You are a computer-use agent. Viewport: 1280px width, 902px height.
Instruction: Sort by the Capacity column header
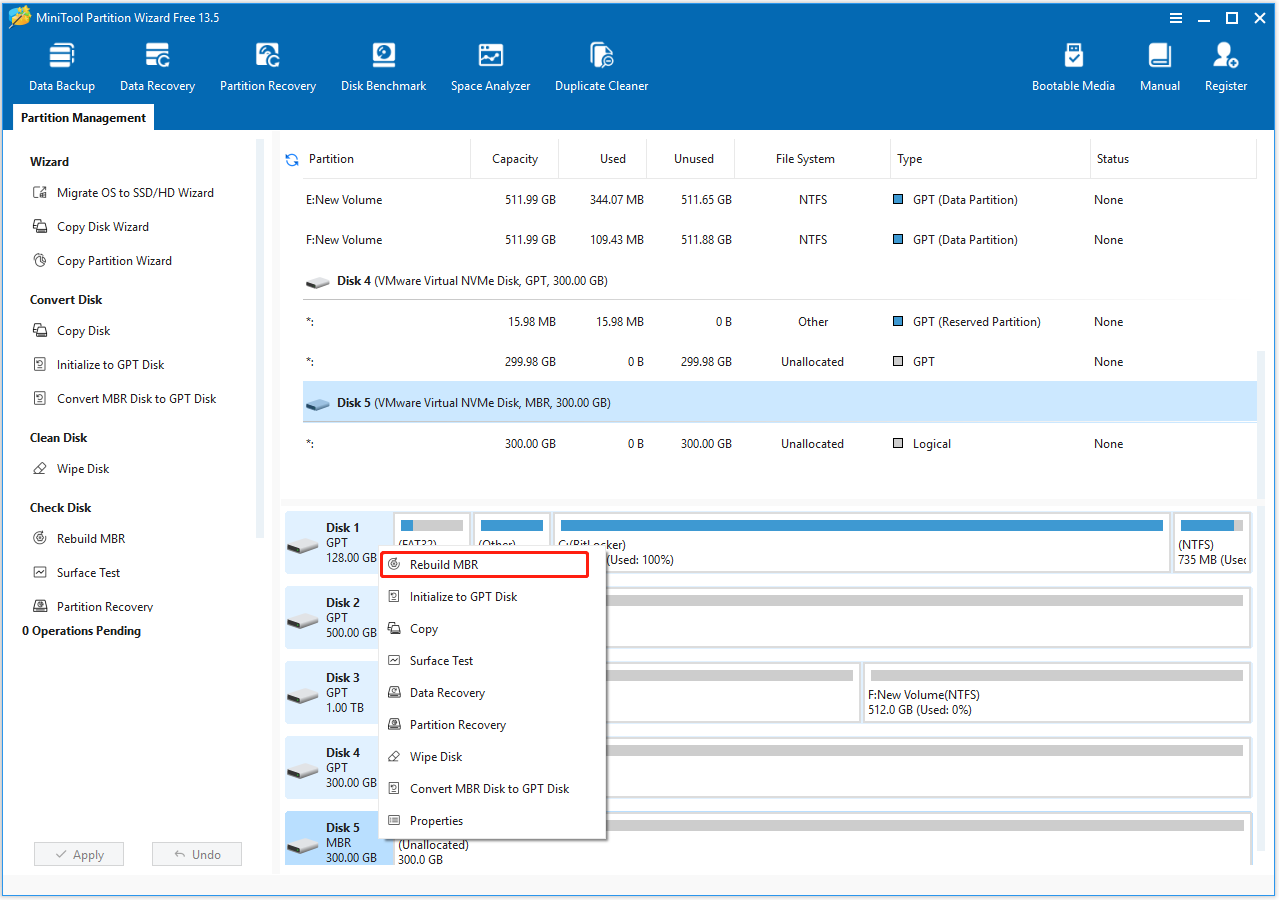[x=515, y=159]
